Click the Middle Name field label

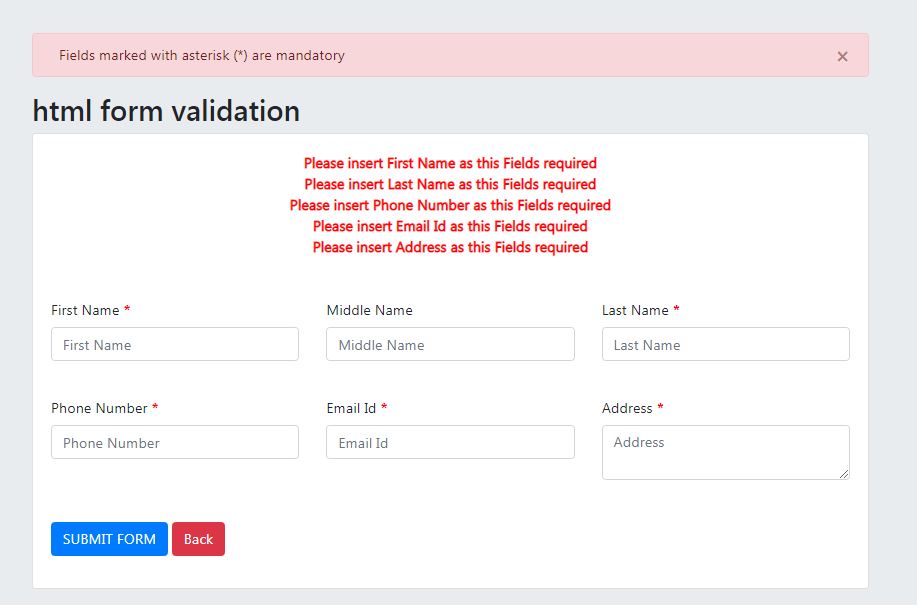pyautogui.click(x=369, y=310)
